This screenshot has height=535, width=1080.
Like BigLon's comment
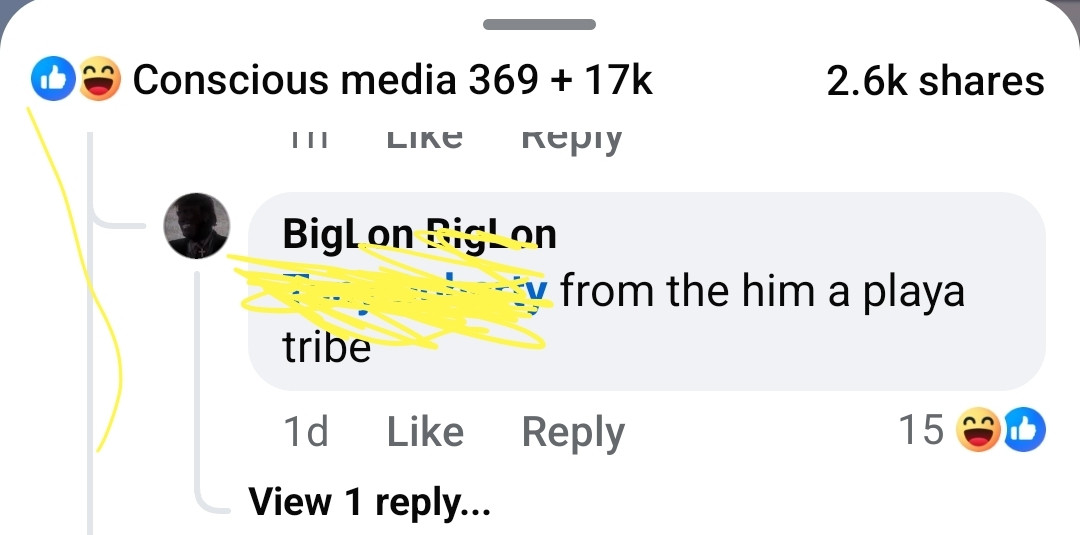click(x=425, y=432)
